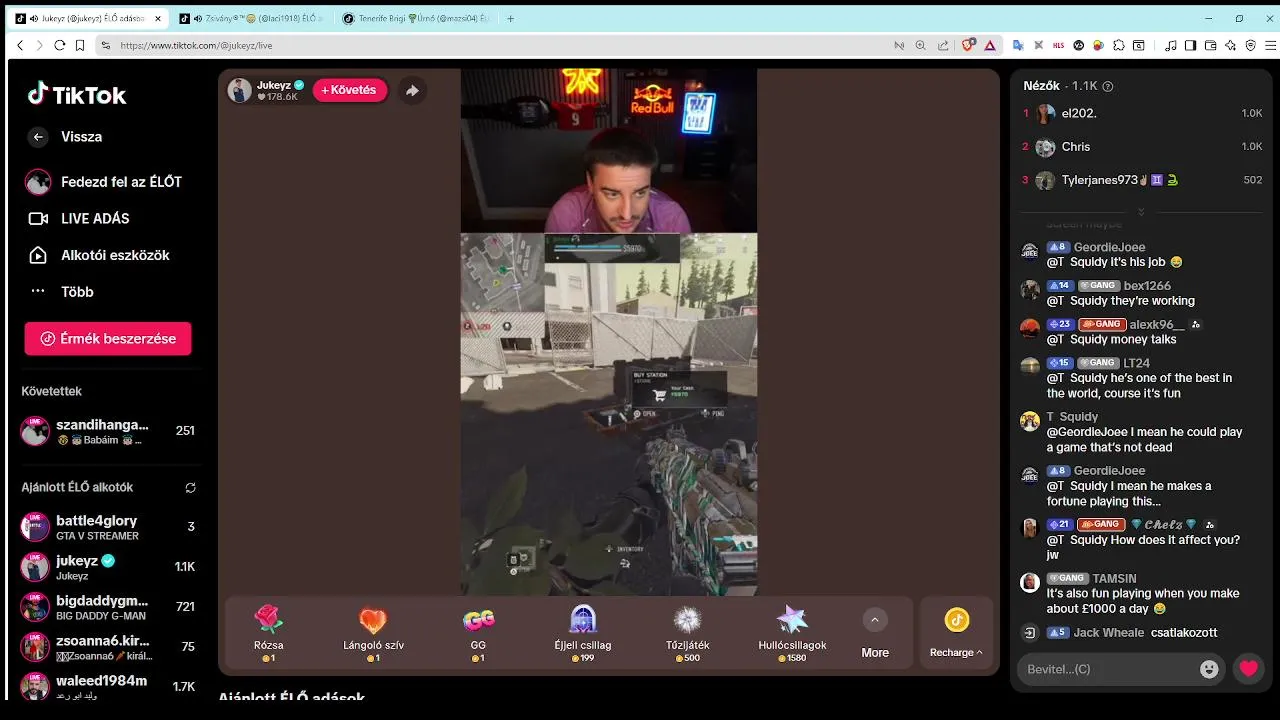
Task: Click the live video player
Action: coord(608,332)
